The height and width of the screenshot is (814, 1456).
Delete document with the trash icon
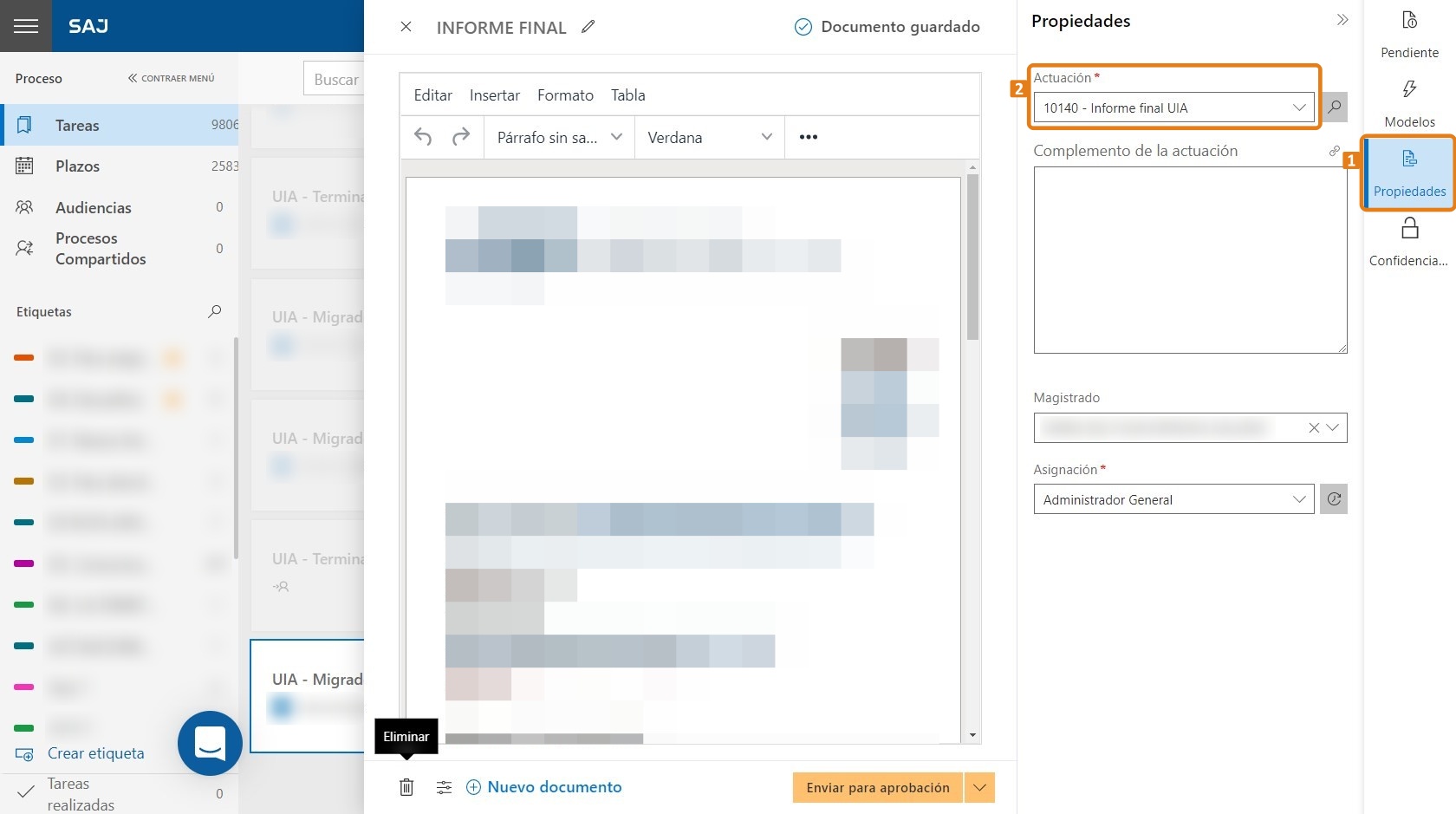point(406,787)
